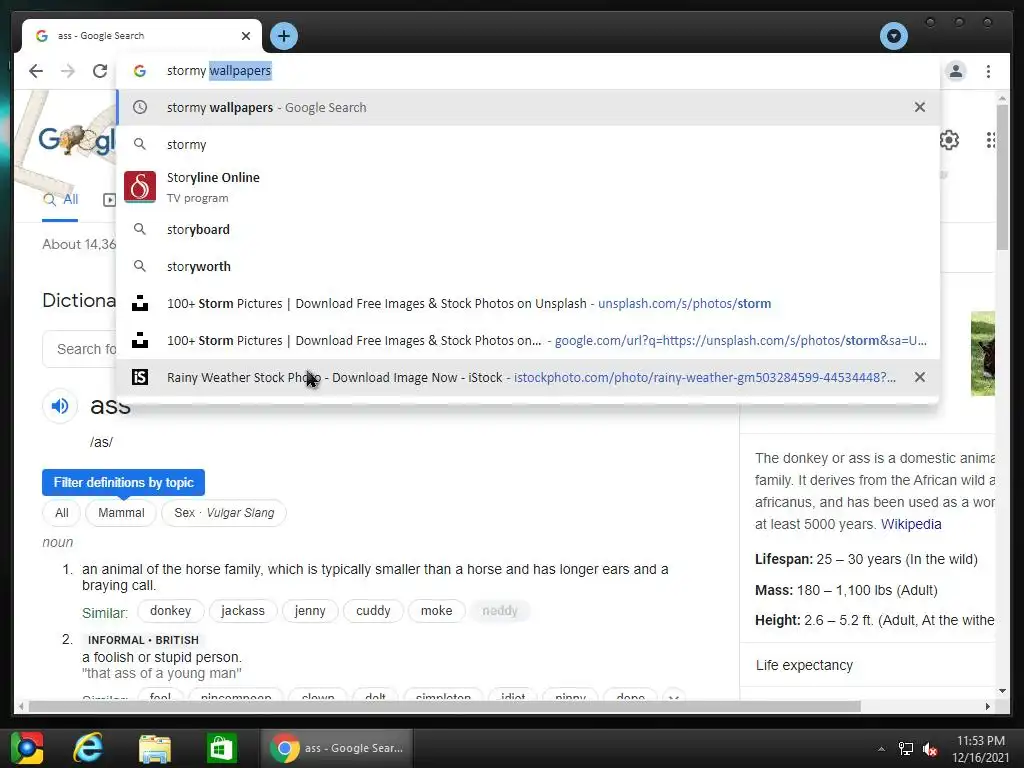This screenshot has width=1024, height=768.
Task: Click the address bar text 'stormy wallpapers'
Action: click(219, 71)
